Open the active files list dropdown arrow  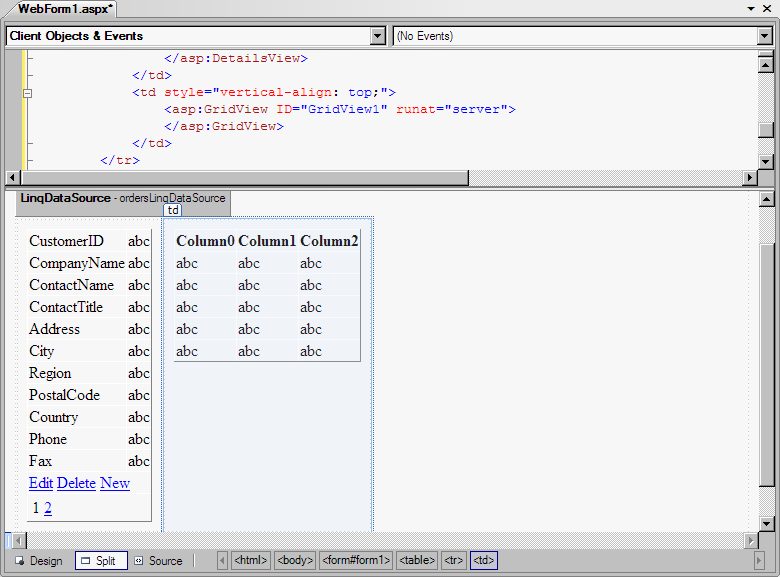(751, 8)
